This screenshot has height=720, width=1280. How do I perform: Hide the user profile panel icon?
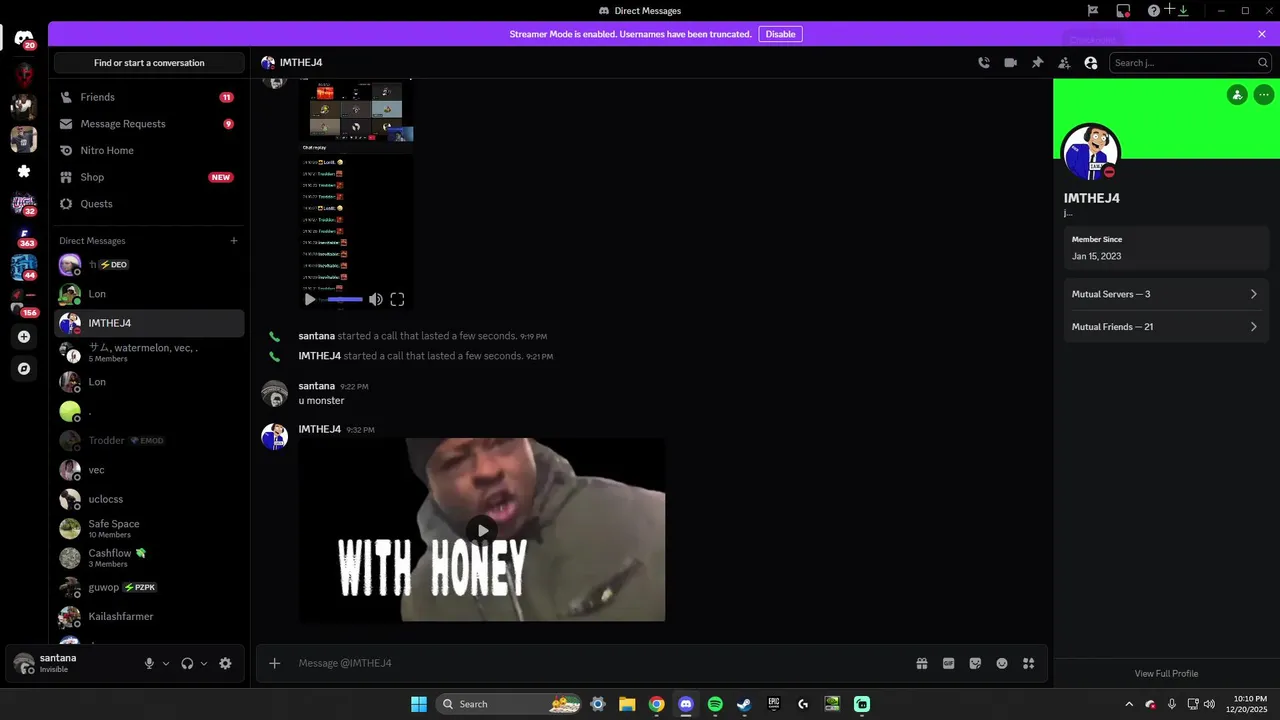1091,63
